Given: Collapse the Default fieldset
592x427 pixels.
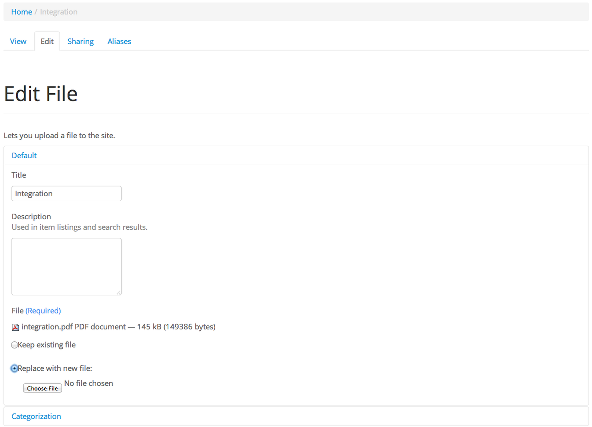Looking at the screenshot, I should [24, 155].
